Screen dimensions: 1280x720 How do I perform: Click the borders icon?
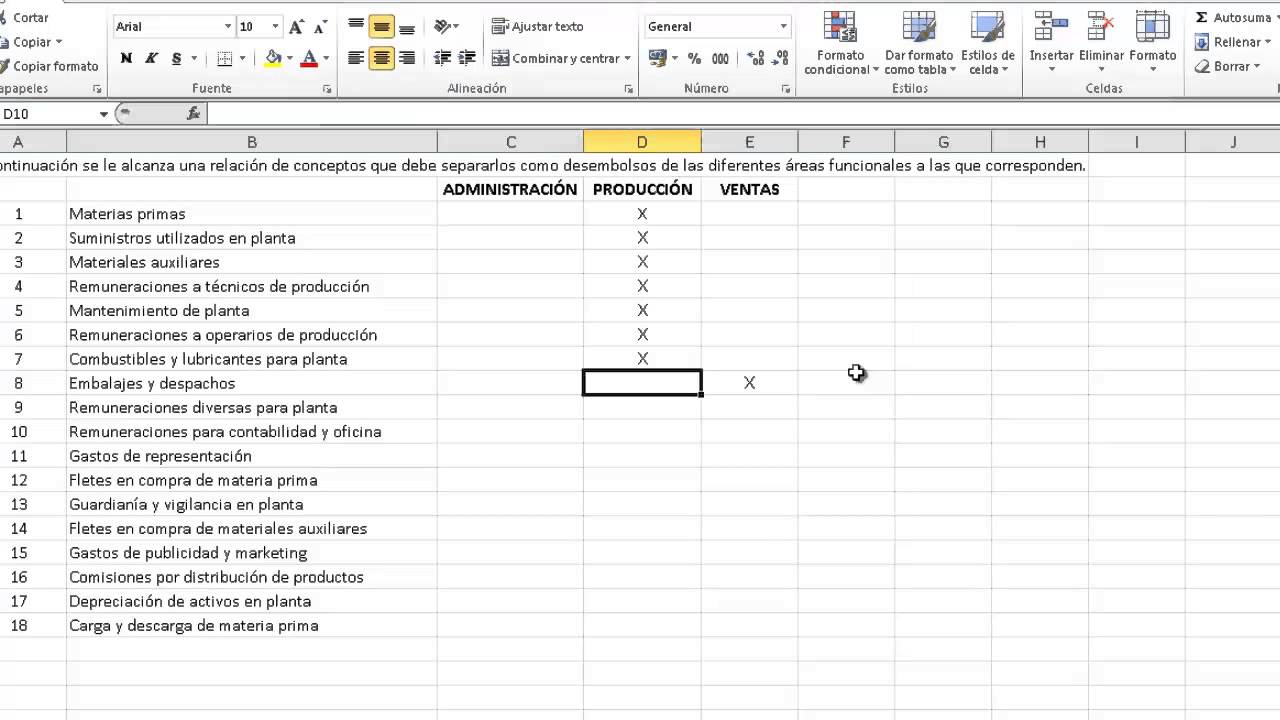[224, 59]
